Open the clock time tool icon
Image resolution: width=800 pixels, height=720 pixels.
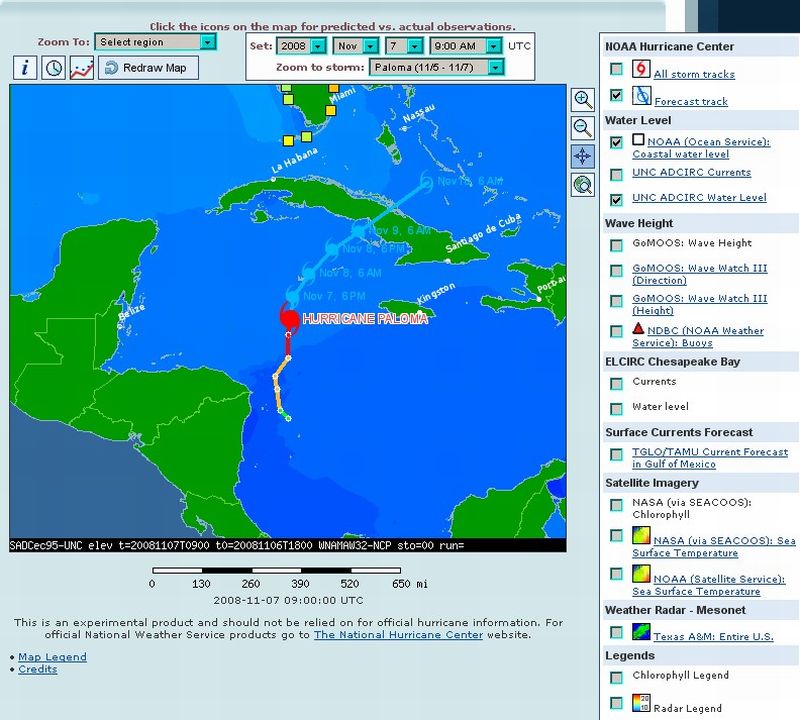54,67
